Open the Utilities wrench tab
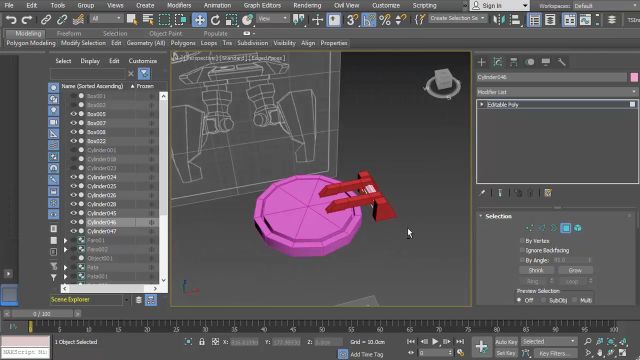The width and height of the screenshot is (640, 360). tap(562, 62)
